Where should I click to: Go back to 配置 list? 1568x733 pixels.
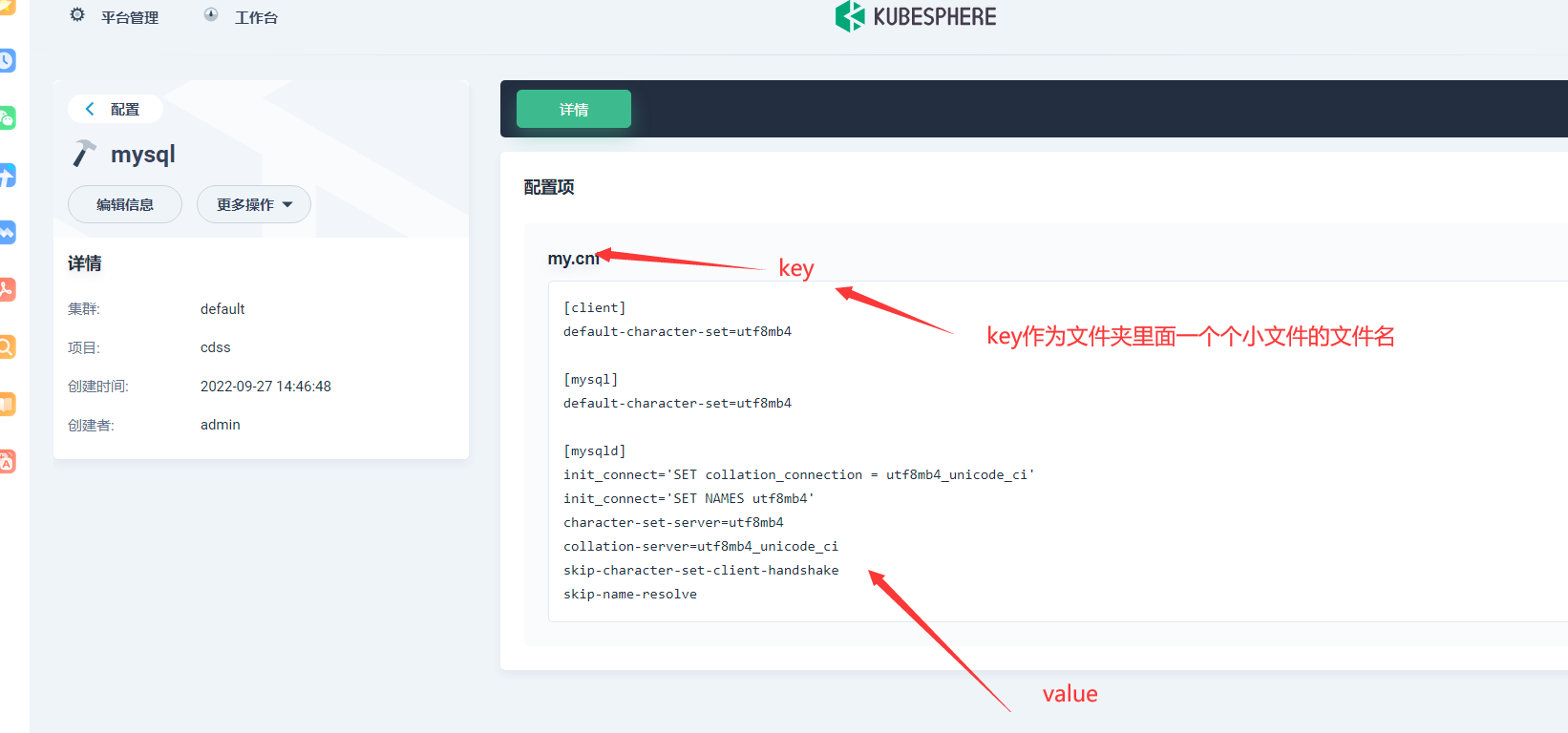(114, 109)
